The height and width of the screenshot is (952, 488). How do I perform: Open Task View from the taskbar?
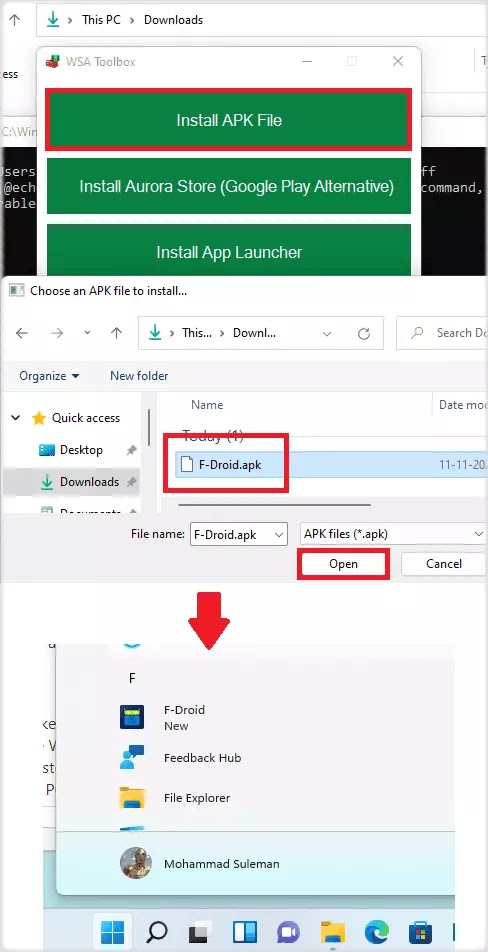pyautogui.click(x=198, y=931)
